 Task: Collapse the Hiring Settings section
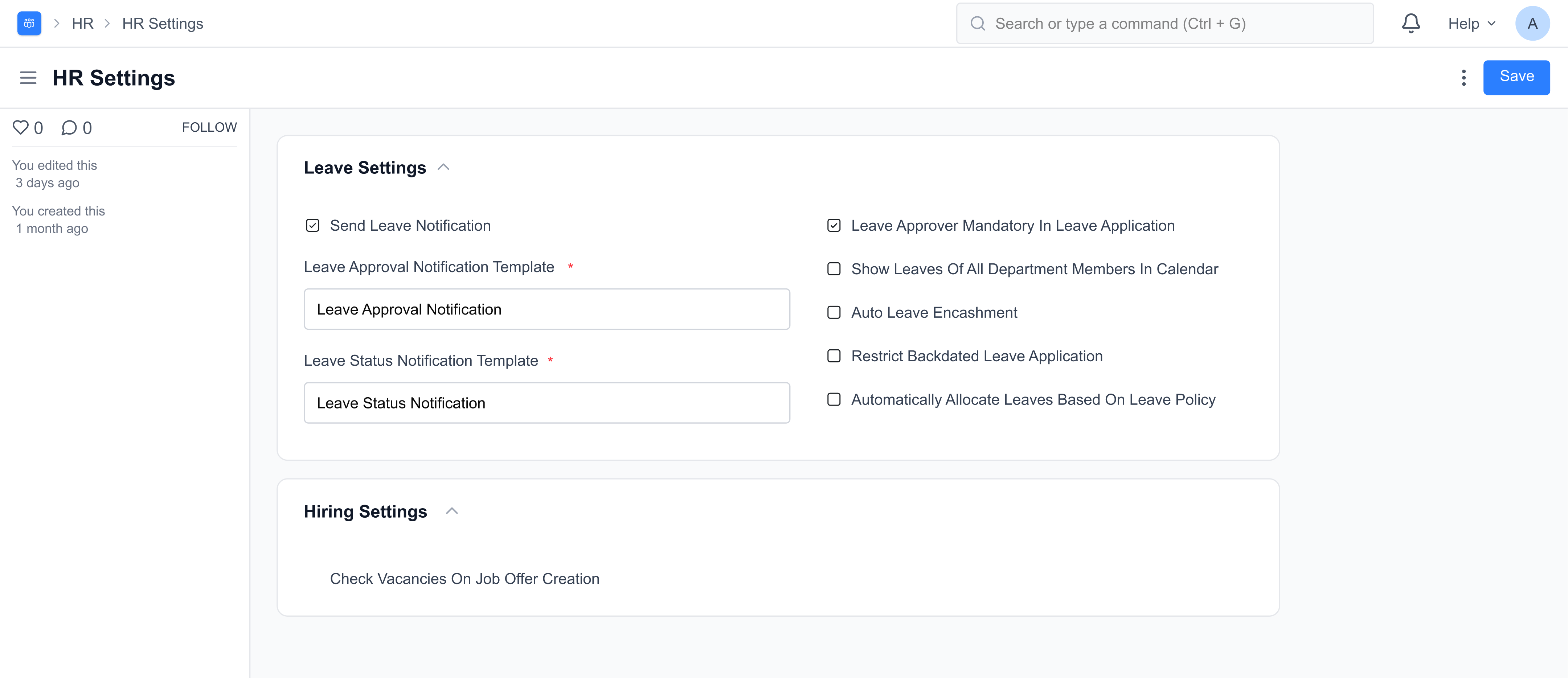452,511
